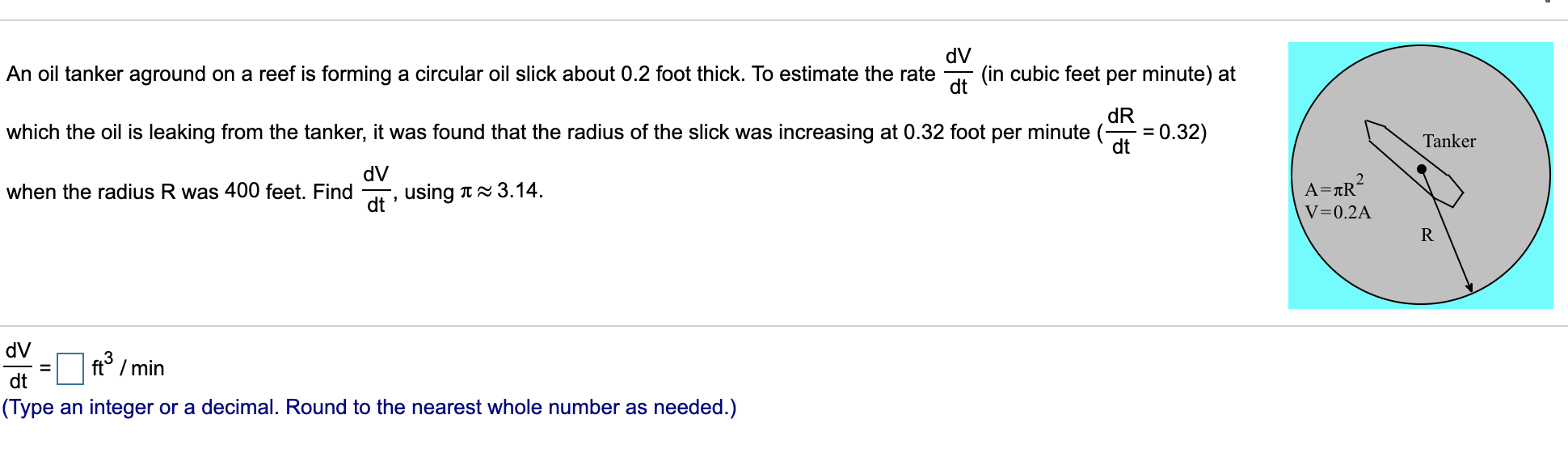Click the A=πR² formula in the diagram
Image resolution: width=1568 pixels, height=453 pixels.
coord(1334,187)
